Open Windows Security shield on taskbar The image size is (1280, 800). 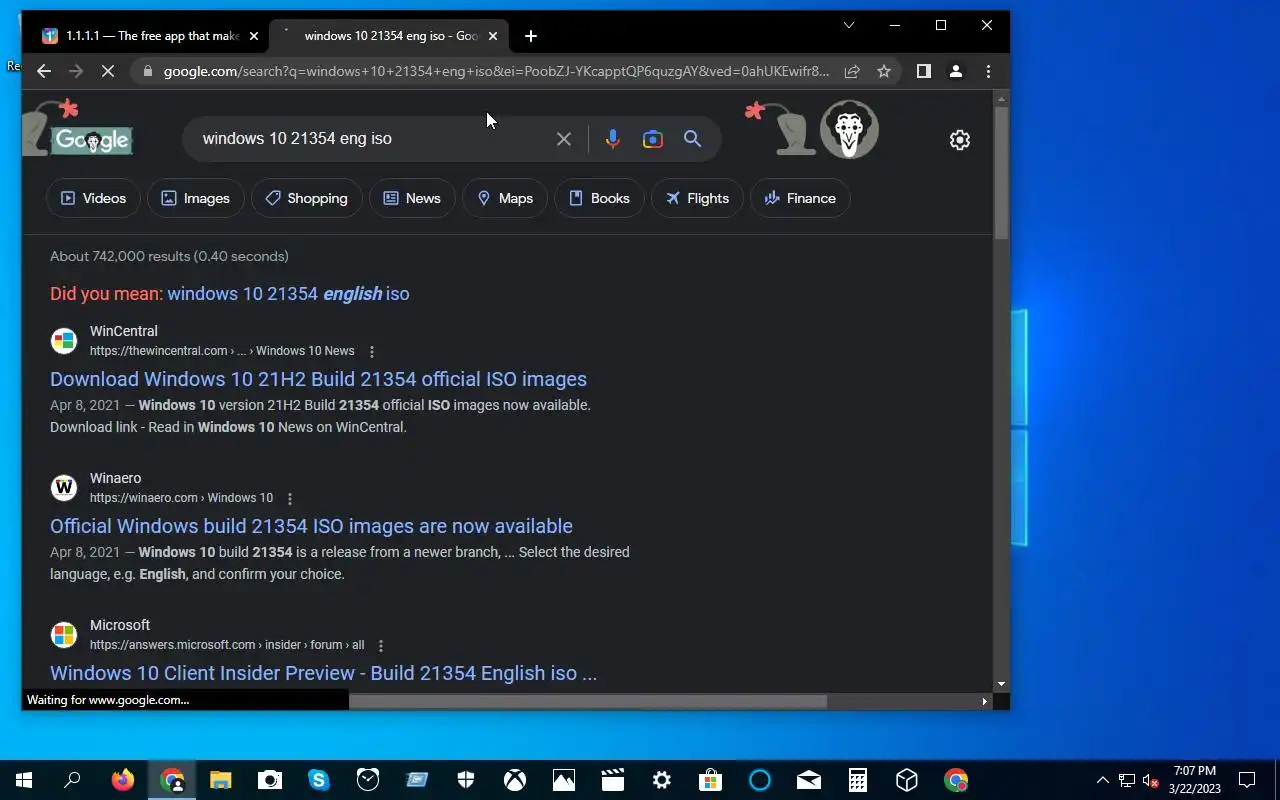coord(466,780)
